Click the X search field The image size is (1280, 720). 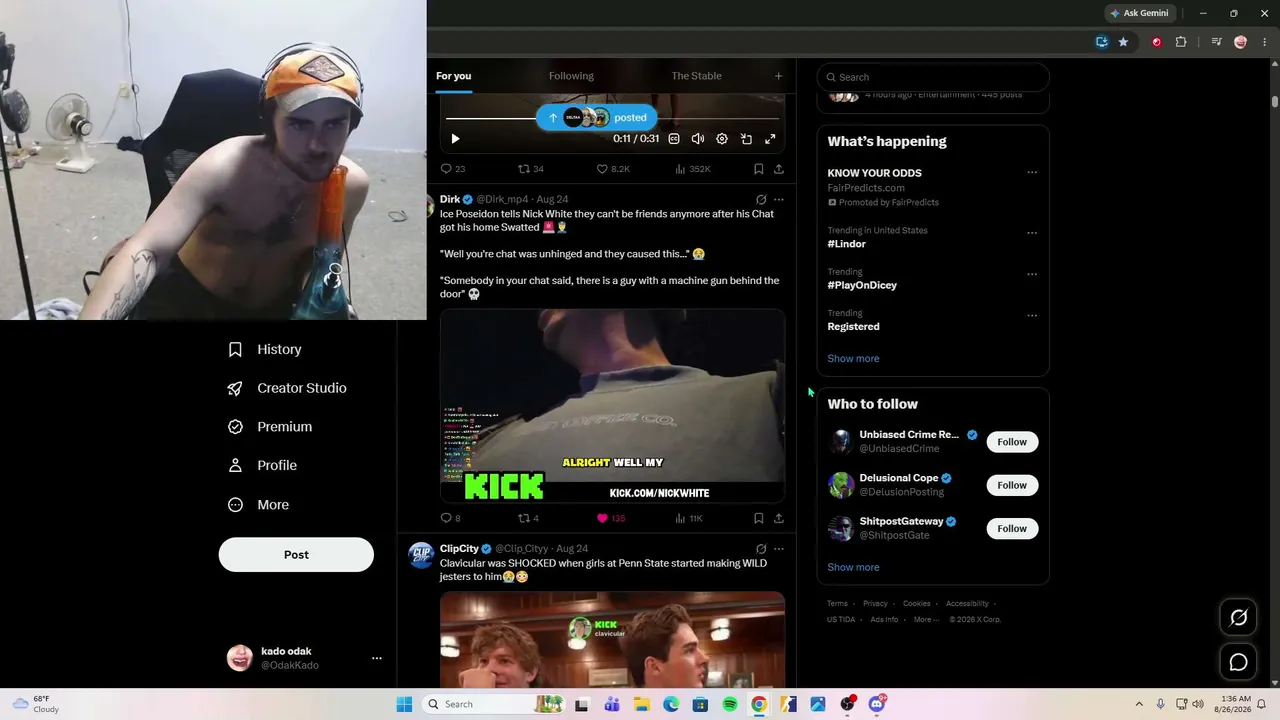(x=933, y=77)
